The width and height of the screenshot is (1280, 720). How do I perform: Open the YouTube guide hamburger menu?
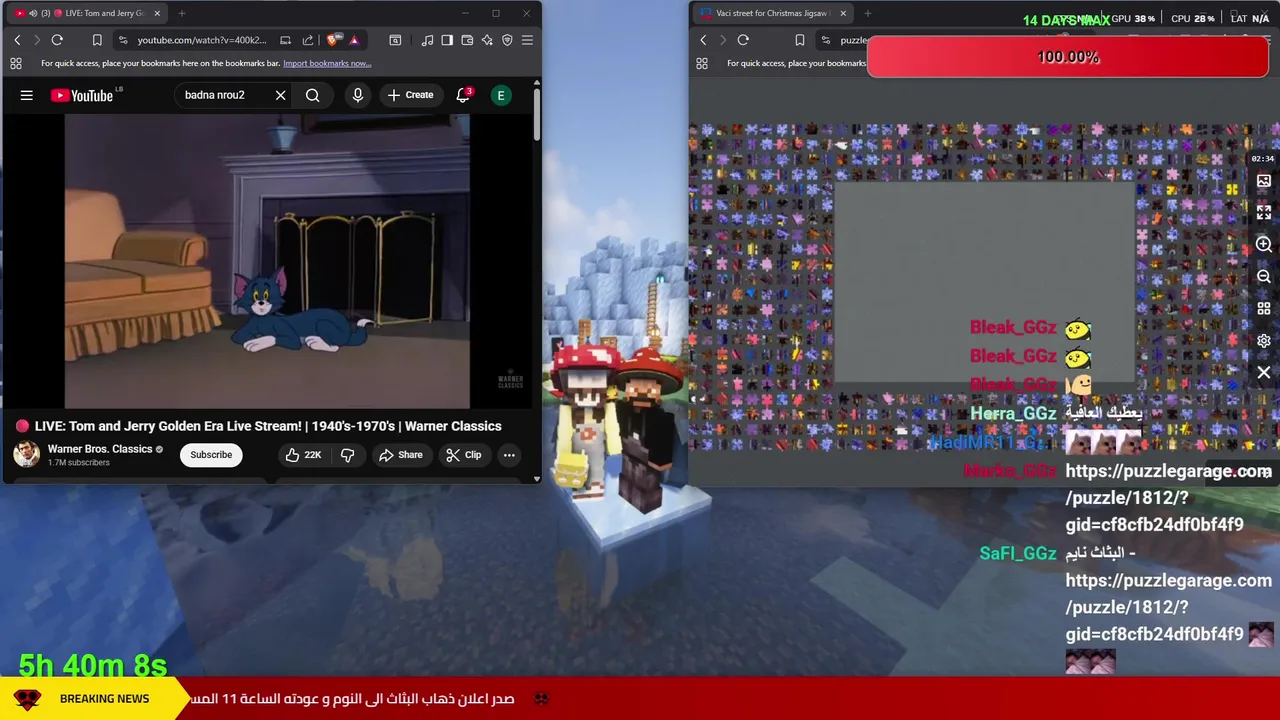[27, 95]
